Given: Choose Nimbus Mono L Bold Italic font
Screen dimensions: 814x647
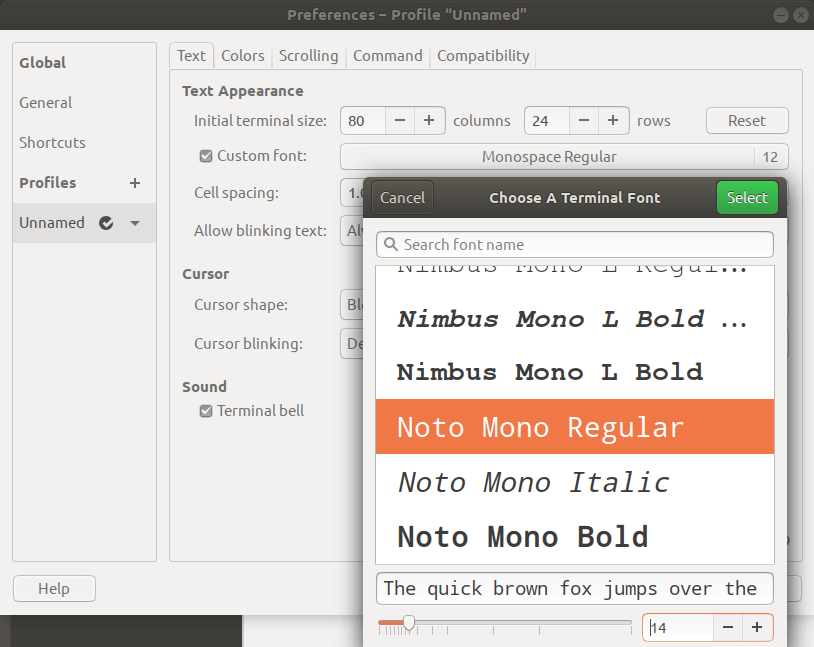Looking at the screenshot, I should click(575, 319).
